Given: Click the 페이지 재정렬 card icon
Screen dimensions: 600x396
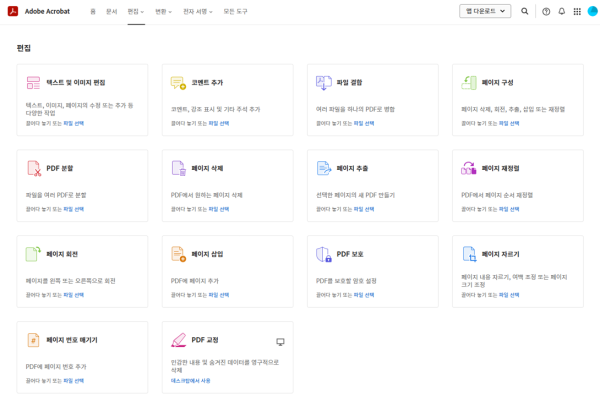Looking at the screenshot, I should click(x=469, y=168).
